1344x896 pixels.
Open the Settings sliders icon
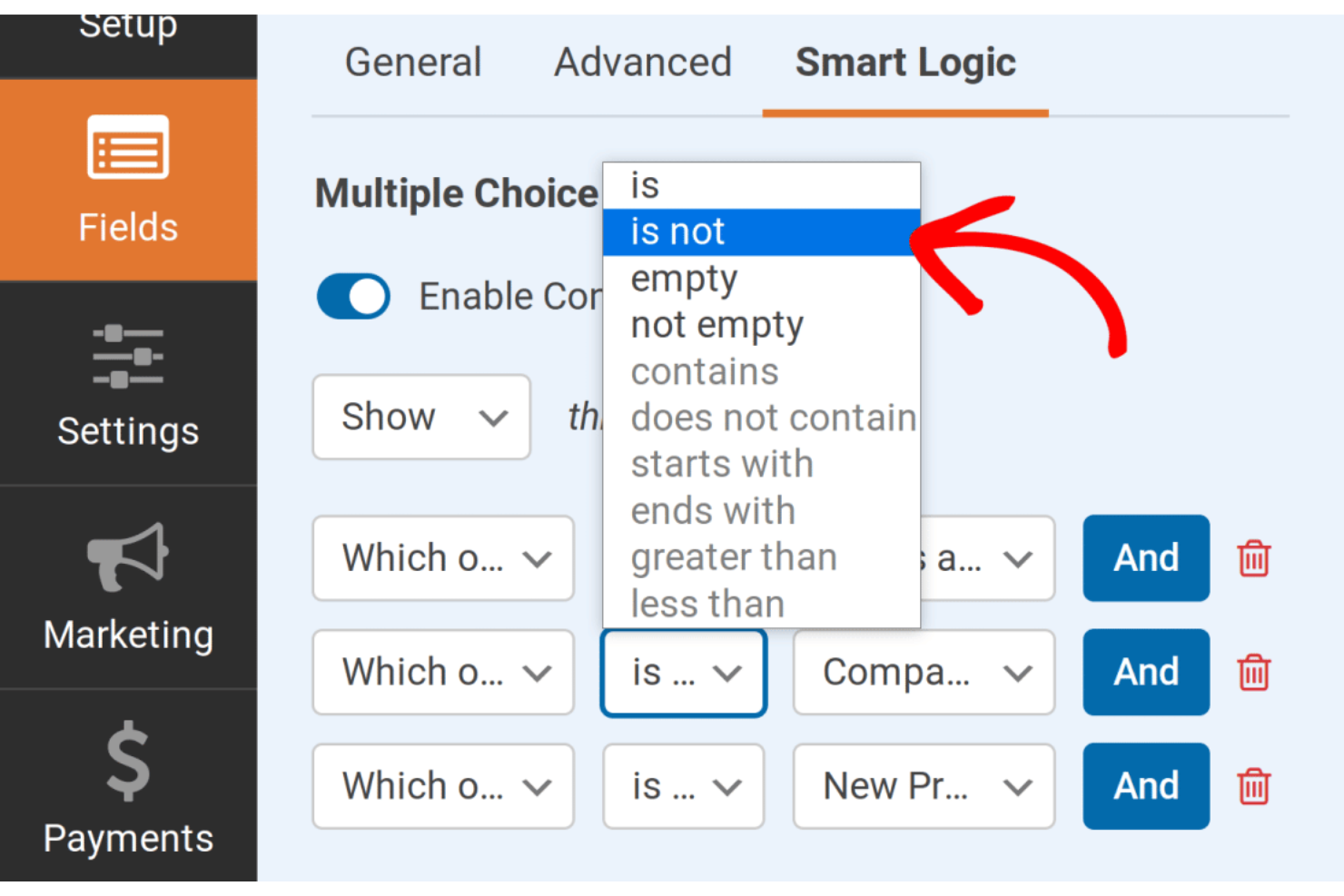pos(128,356)
